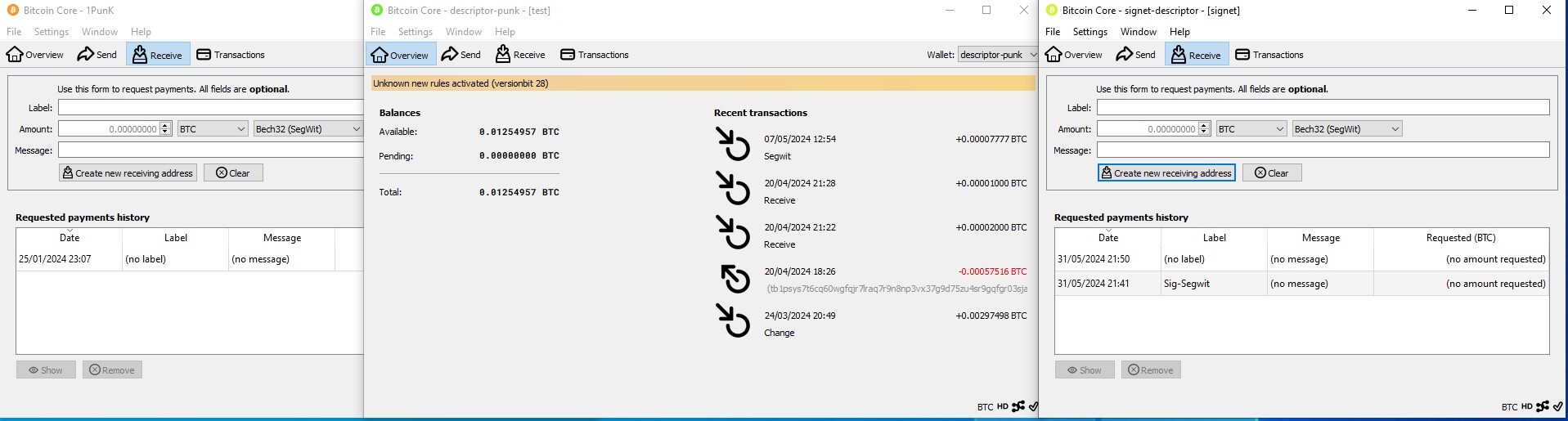1568x421 pixels.
Task: Open Window menu in the descriptor-punk window
Action: point(464,32)
